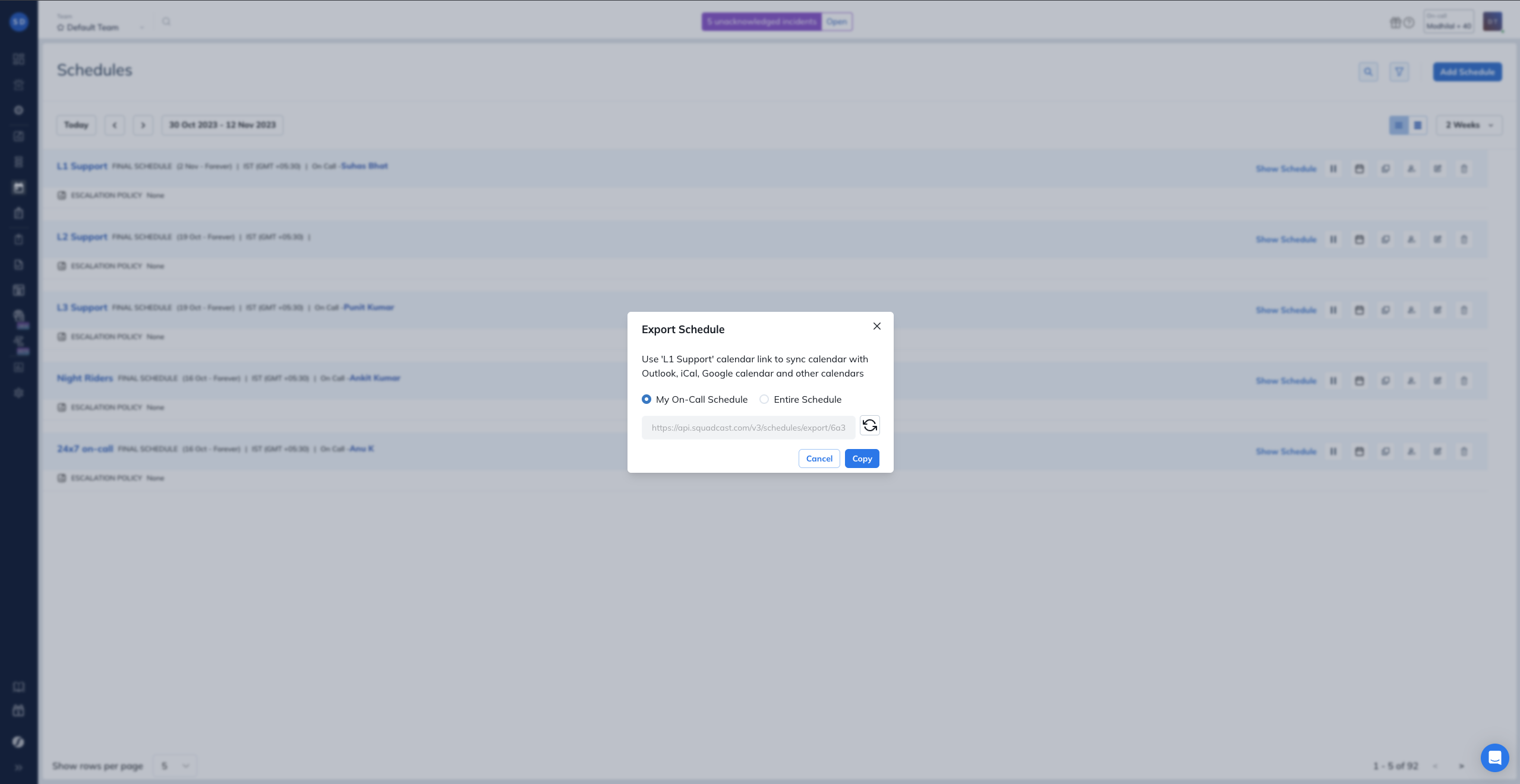Select the Schedules icon in the sidebar

18,188
